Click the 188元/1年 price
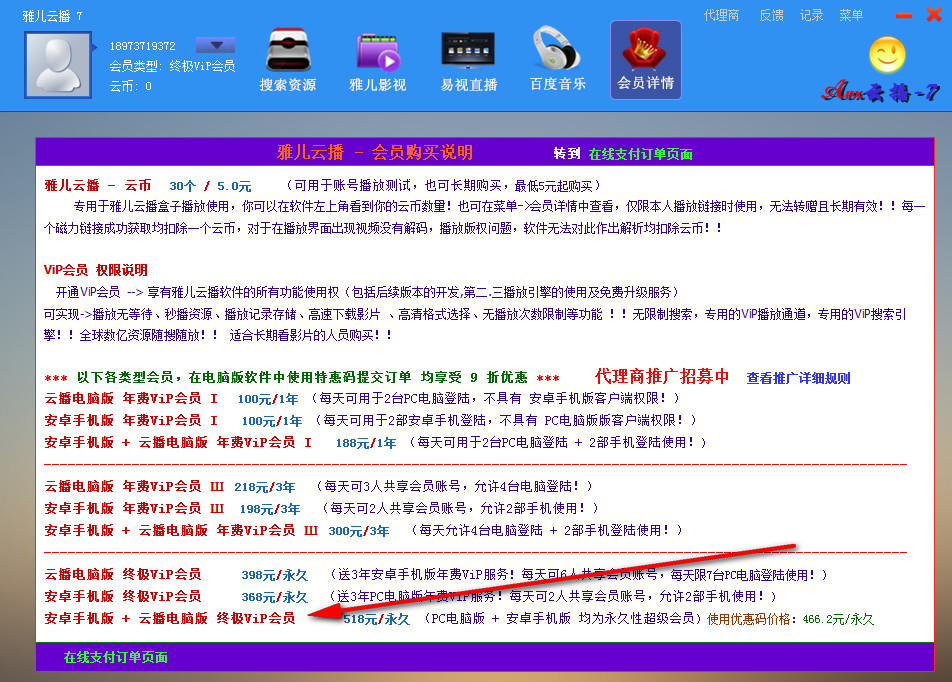Image resolution: width=952 pixels, height=682 pixels. click(366, 443)
